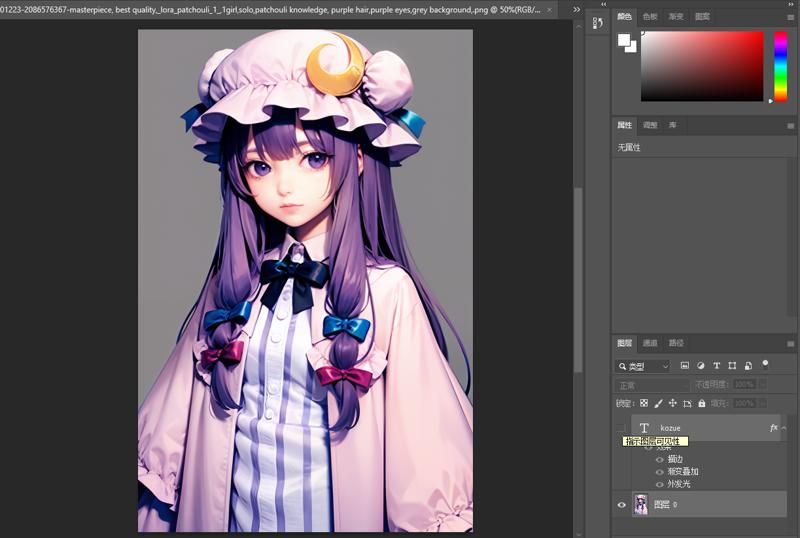800x538 pixels.
Task: Open the Color panel menu icon
Action: point(790,17)
